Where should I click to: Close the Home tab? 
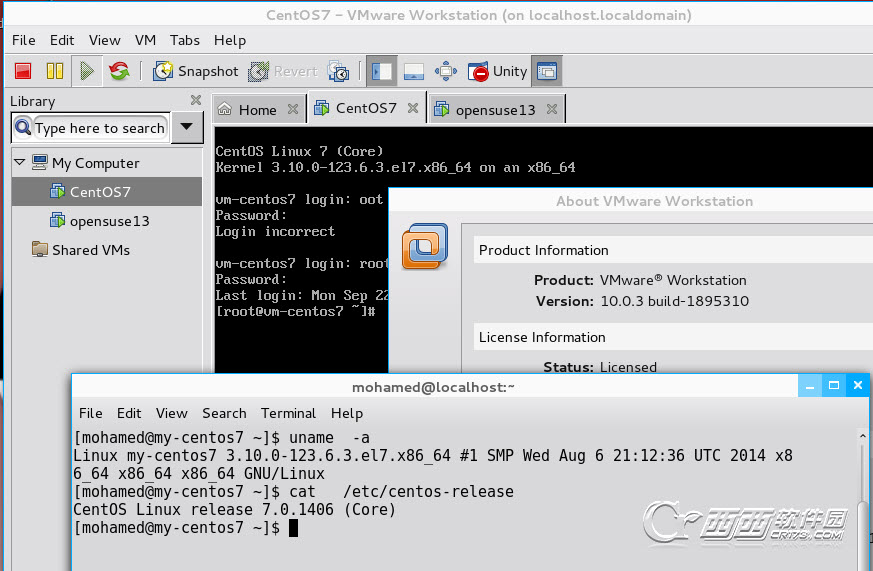[x=293, y=109]
